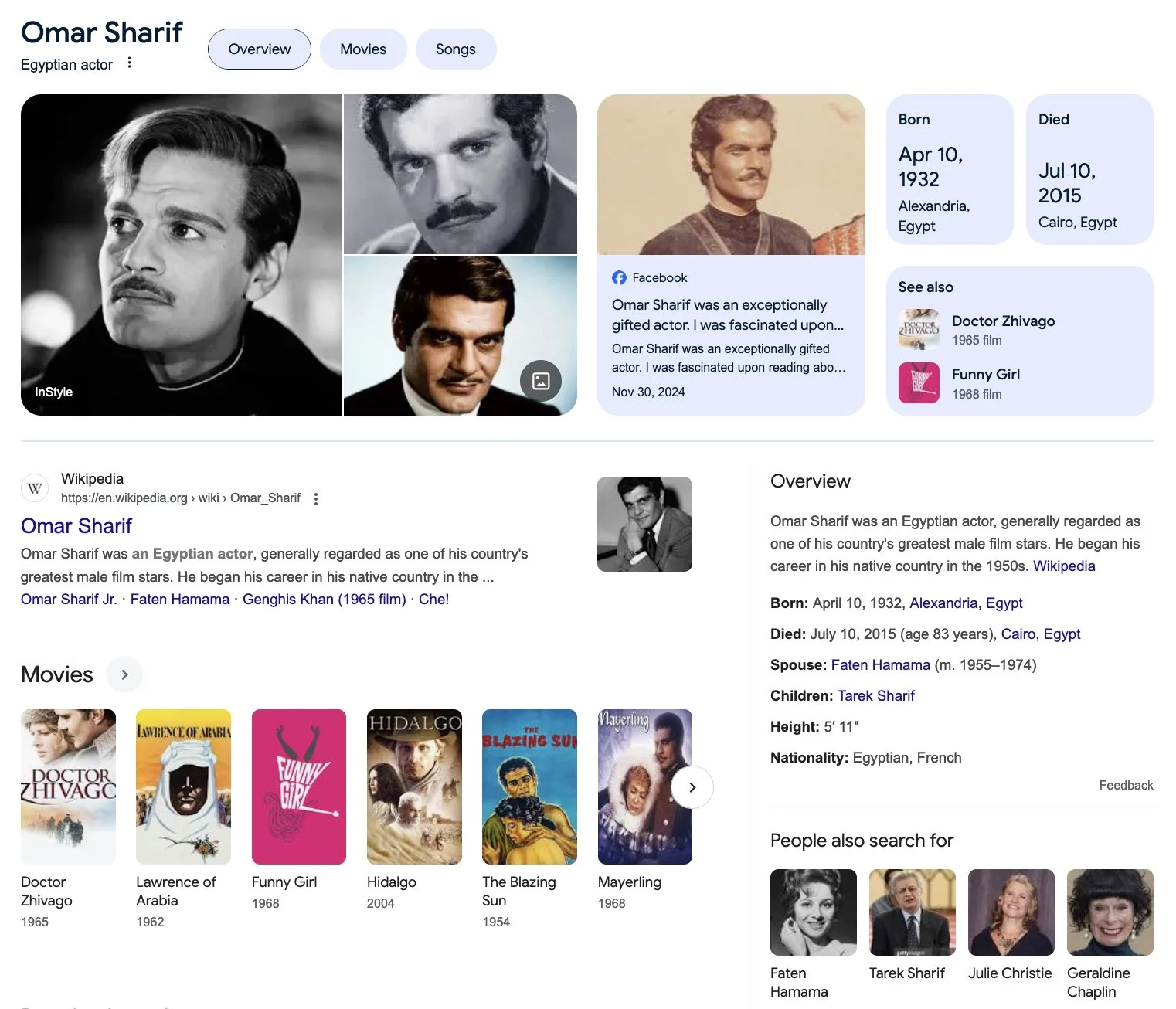This screenshot has width=1176, height=1009.
Task: Open the Lawrence of Arabia movie poster
Action: click(183, 786)
